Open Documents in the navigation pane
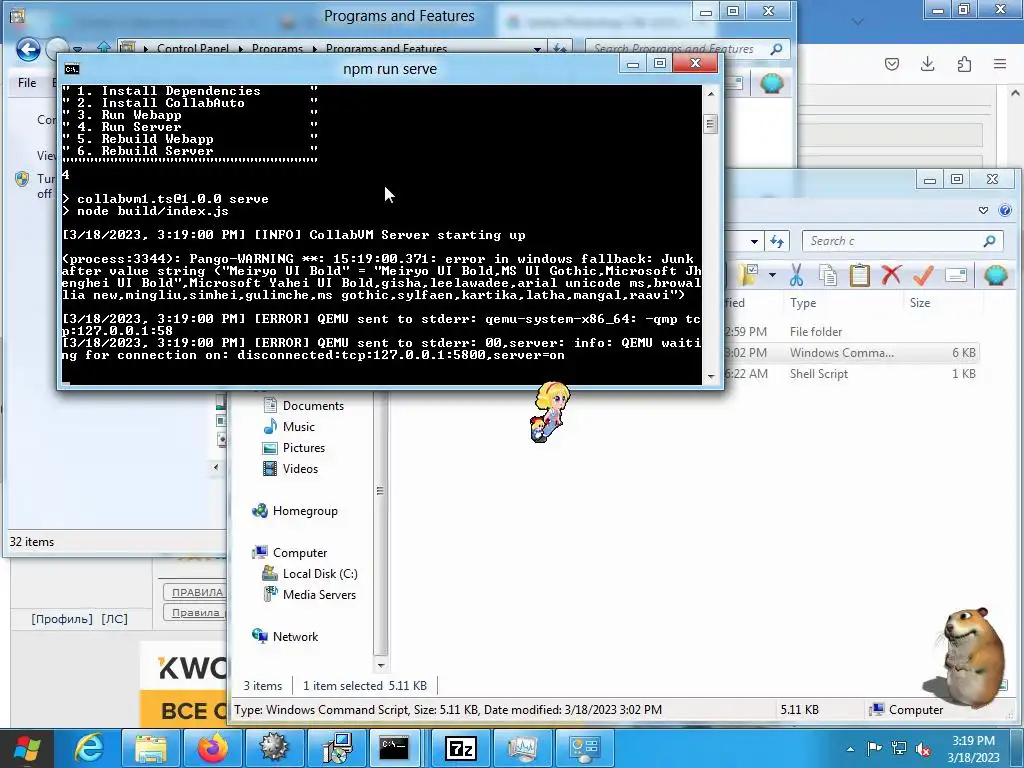Image resolution: width=1024 pixels, height=768 pixels. (303, 406)
